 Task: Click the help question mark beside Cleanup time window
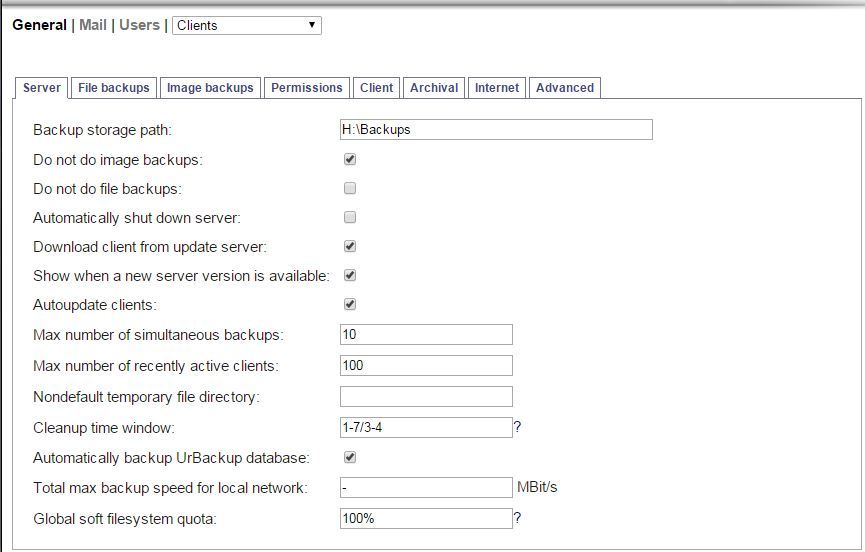(x=517, y=427)
